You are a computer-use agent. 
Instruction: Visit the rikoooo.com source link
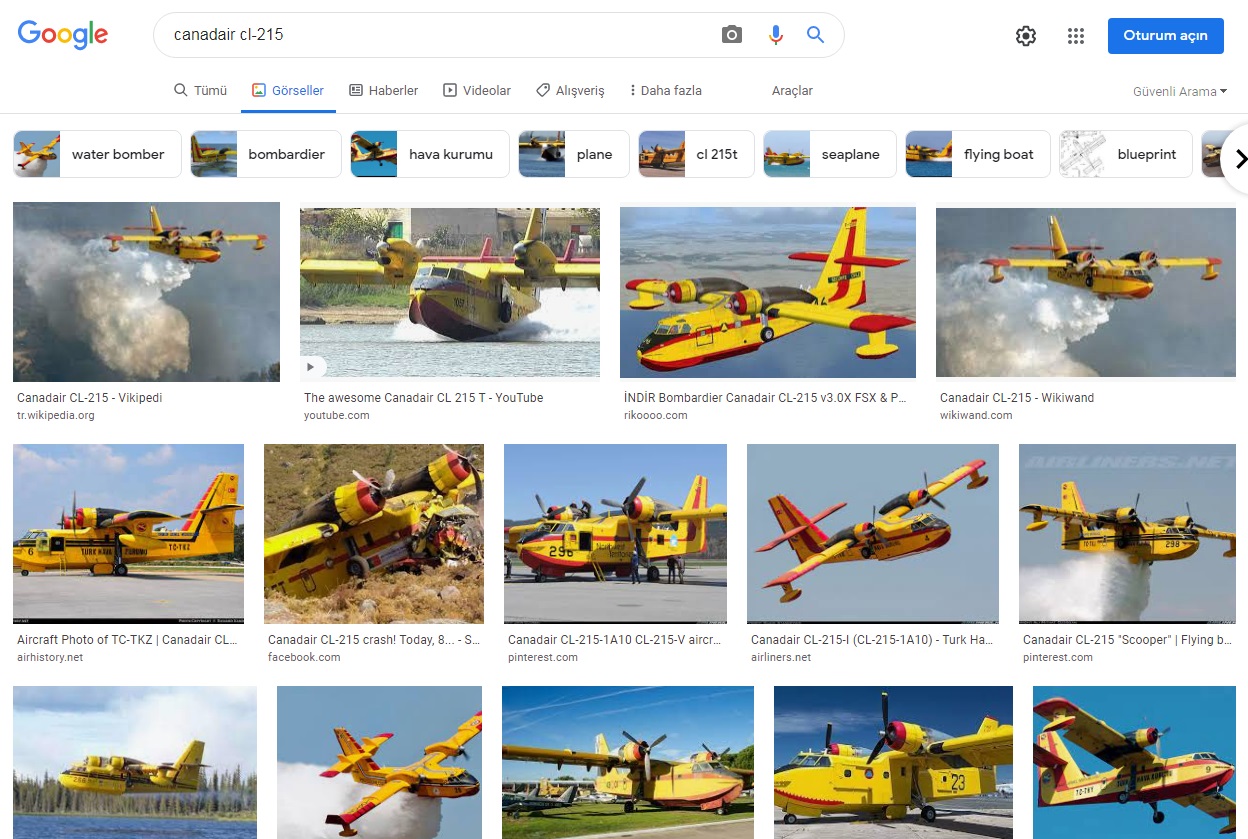(656, 415)
